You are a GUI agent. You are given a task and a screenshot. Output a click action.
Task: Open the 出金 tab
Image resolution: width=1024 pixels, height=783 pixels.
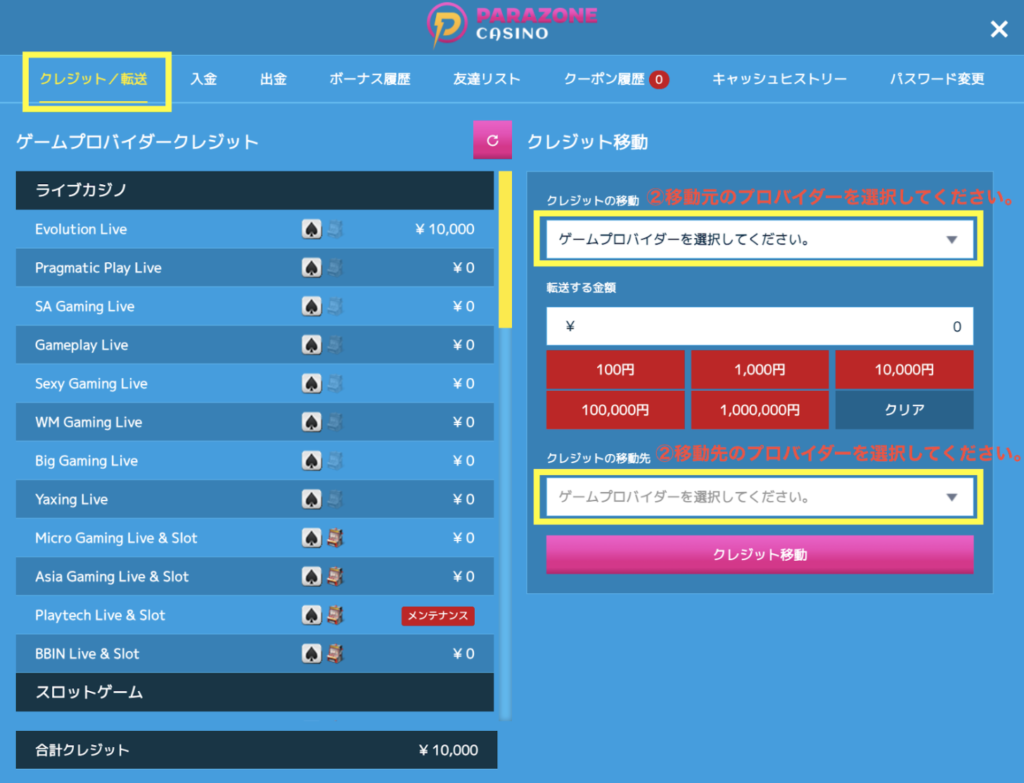pos(273,79)
